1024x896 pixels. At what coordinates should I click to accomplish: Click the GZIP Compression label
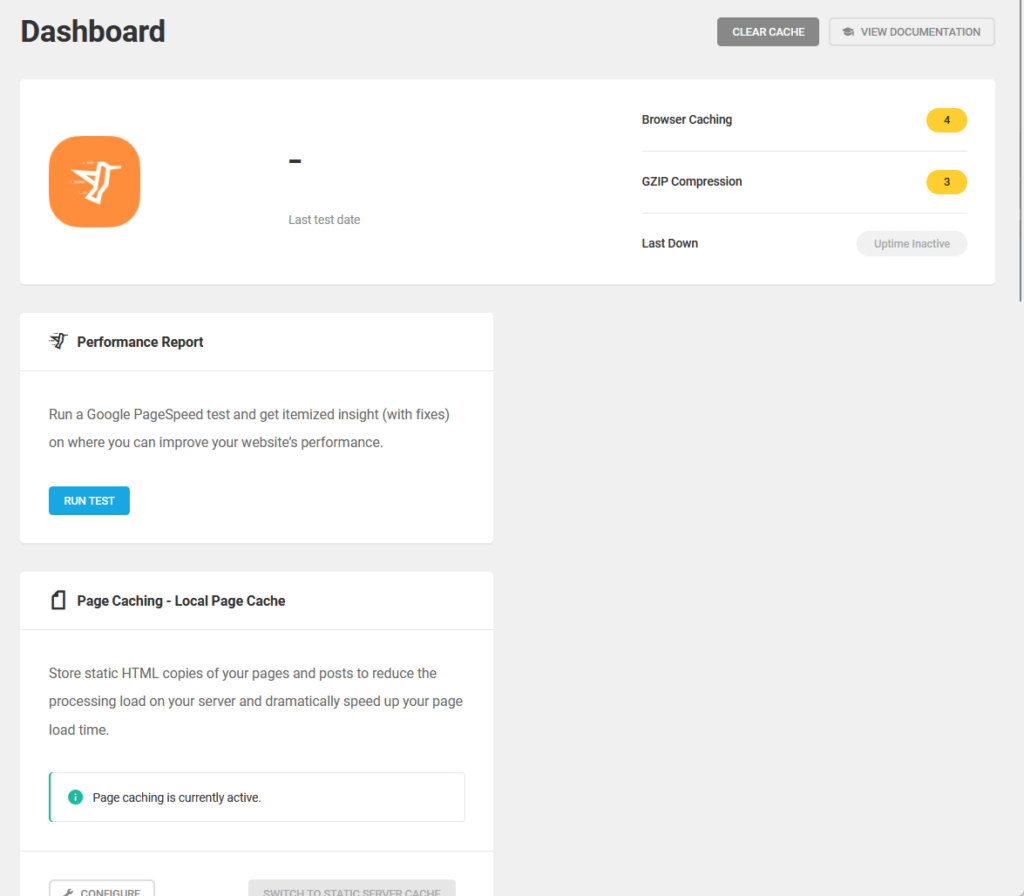tap(692, 182)
